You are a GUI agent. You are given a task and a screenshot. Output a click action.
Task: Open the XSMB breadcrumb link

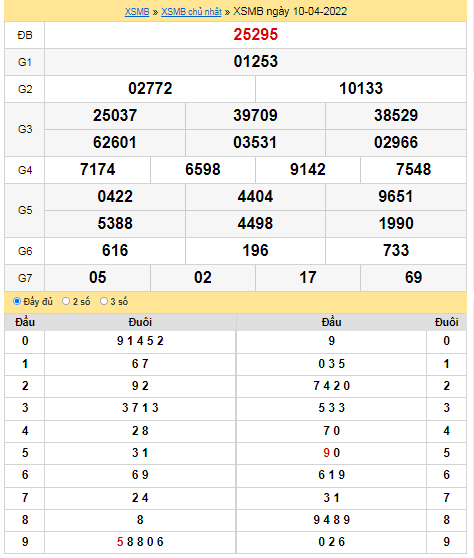(137, 11)
